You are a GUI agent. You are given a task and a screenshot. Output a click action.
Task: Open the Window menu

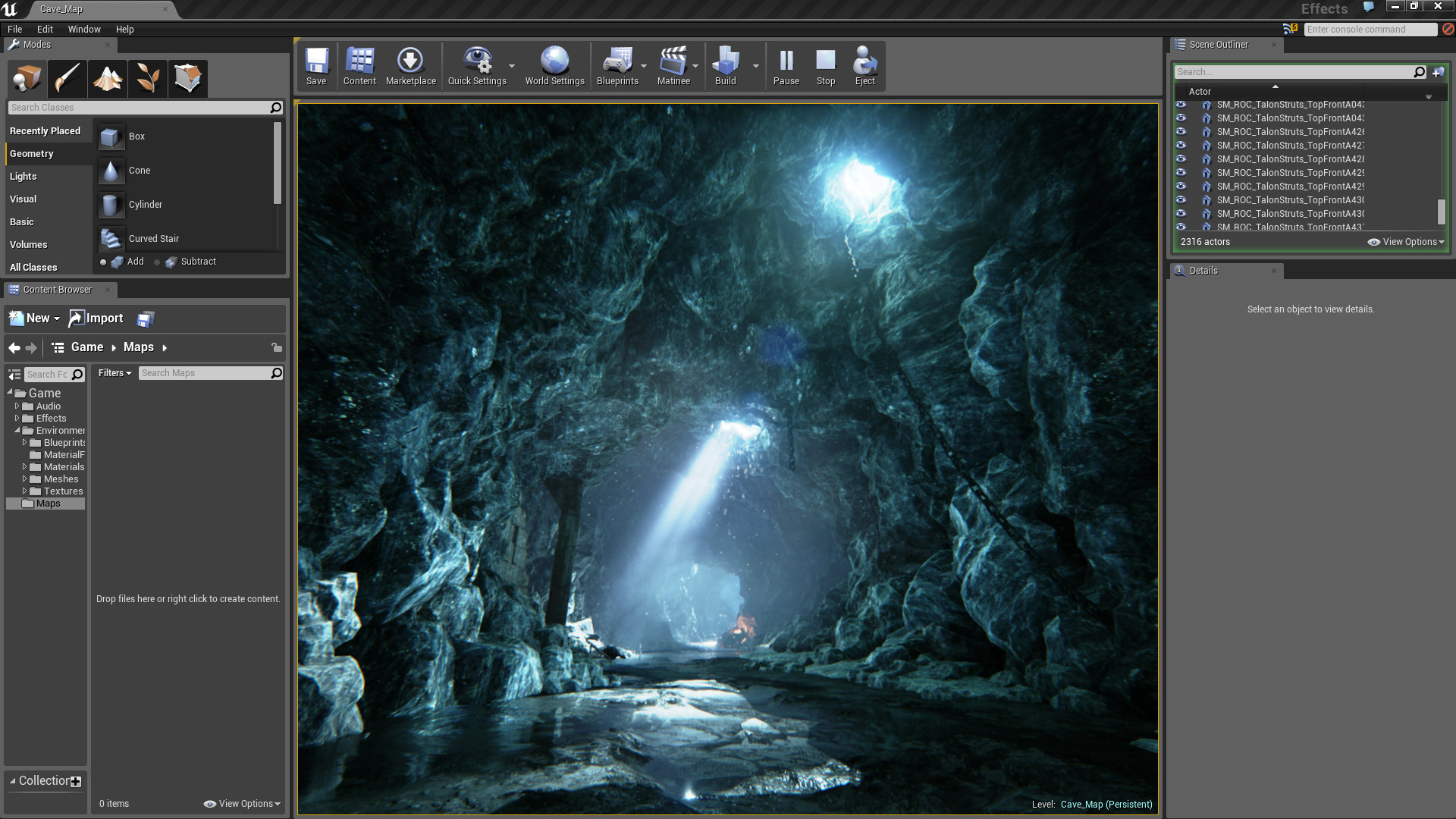pos(84,30)
